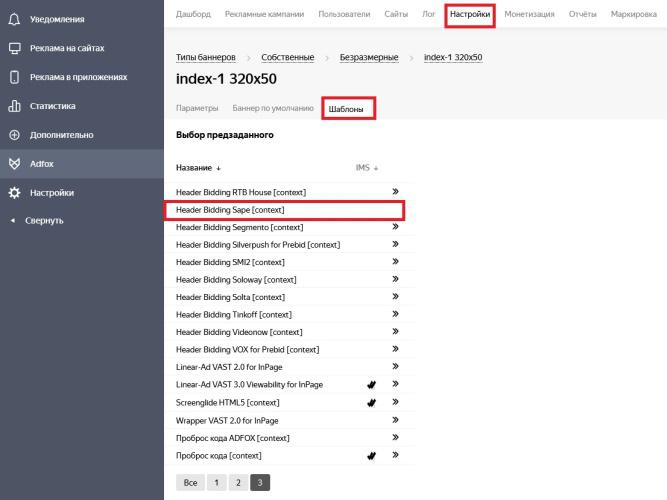Select Header Bidding RTB House [context] text
This screenshot has height=500, width=667.
(241, 192)
